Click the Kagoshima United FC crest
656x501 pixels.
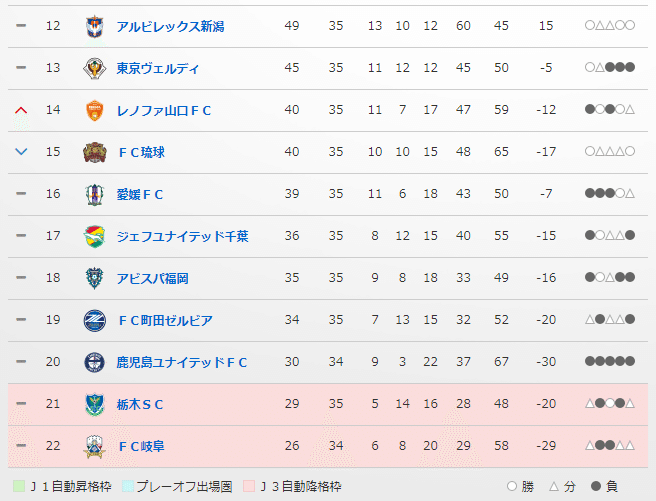tap(94, 362)
